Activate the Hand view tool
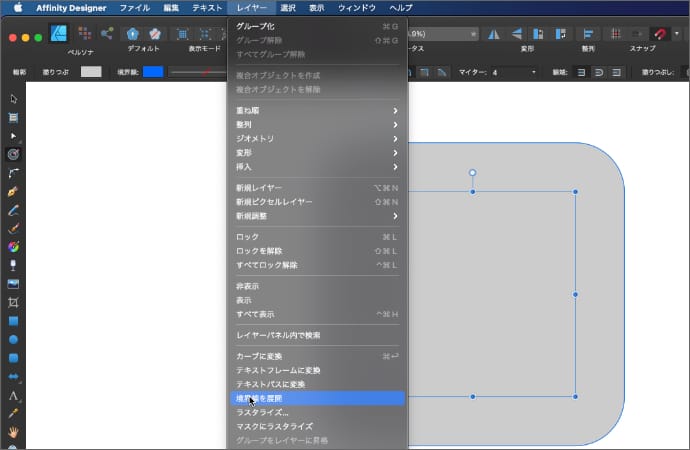The width and height of the screenshot is (690, 450). (x=13, y=432)
